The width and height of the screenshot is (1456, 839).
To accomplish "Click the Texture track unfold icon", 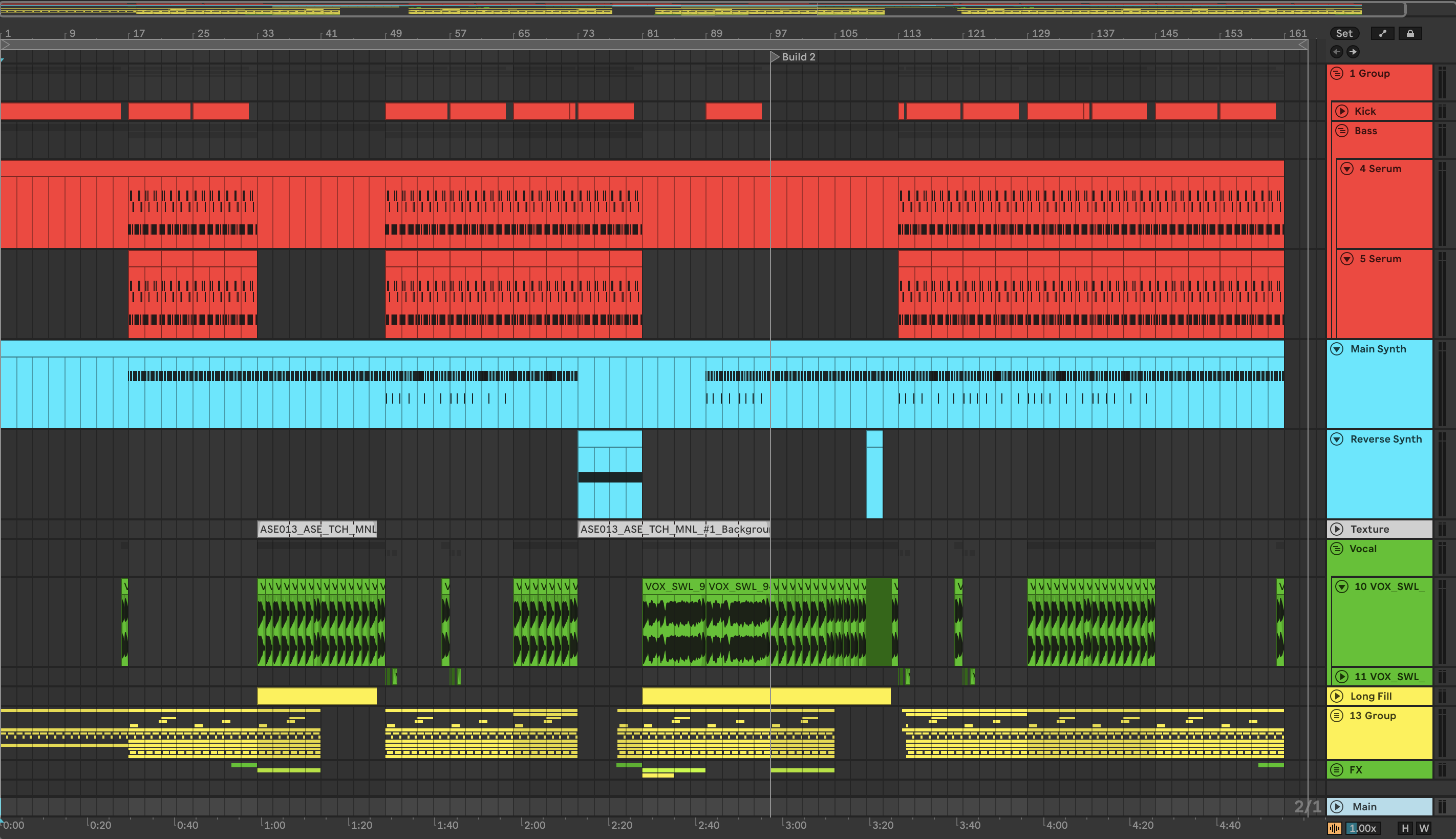I will (x=1337, y=529).
